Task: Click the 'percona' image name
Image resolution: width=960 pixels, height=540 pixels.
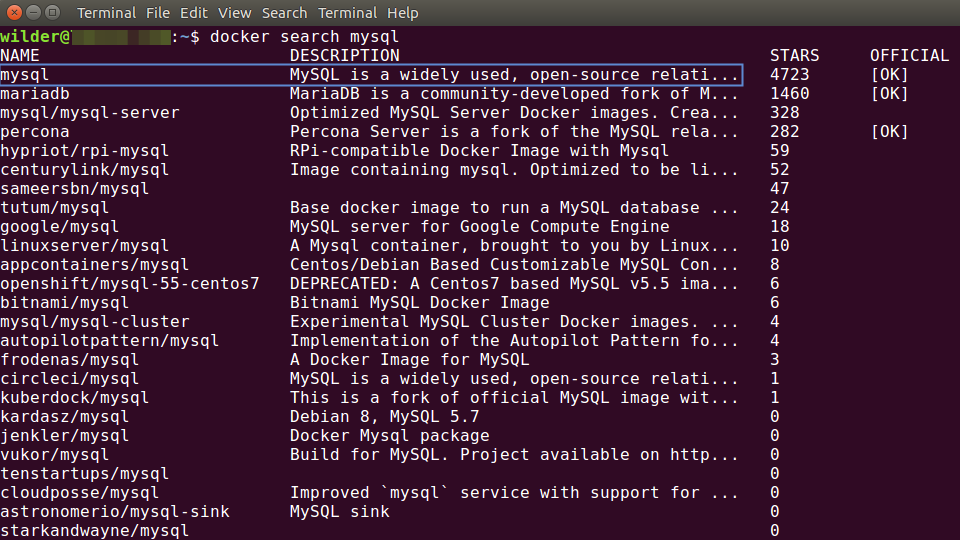Action: point(35,132)
